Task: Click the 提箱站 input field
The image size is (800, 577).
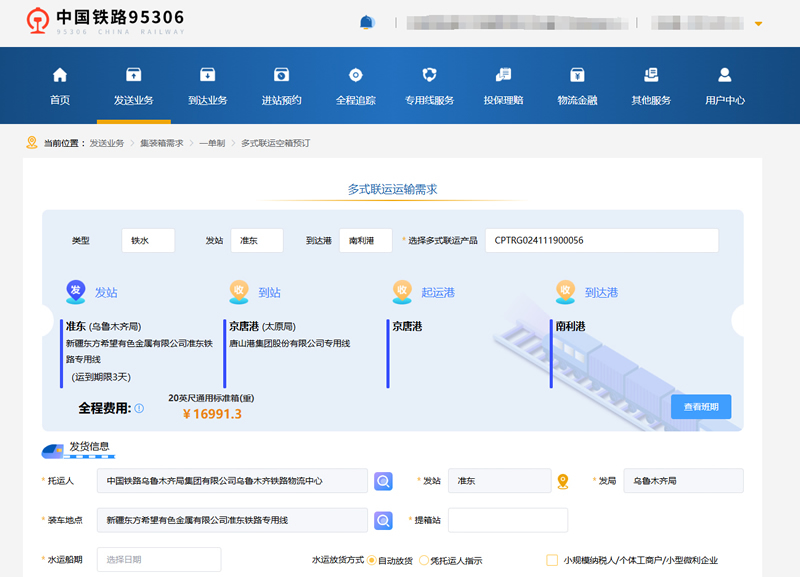Action: (x=507, y=520)
